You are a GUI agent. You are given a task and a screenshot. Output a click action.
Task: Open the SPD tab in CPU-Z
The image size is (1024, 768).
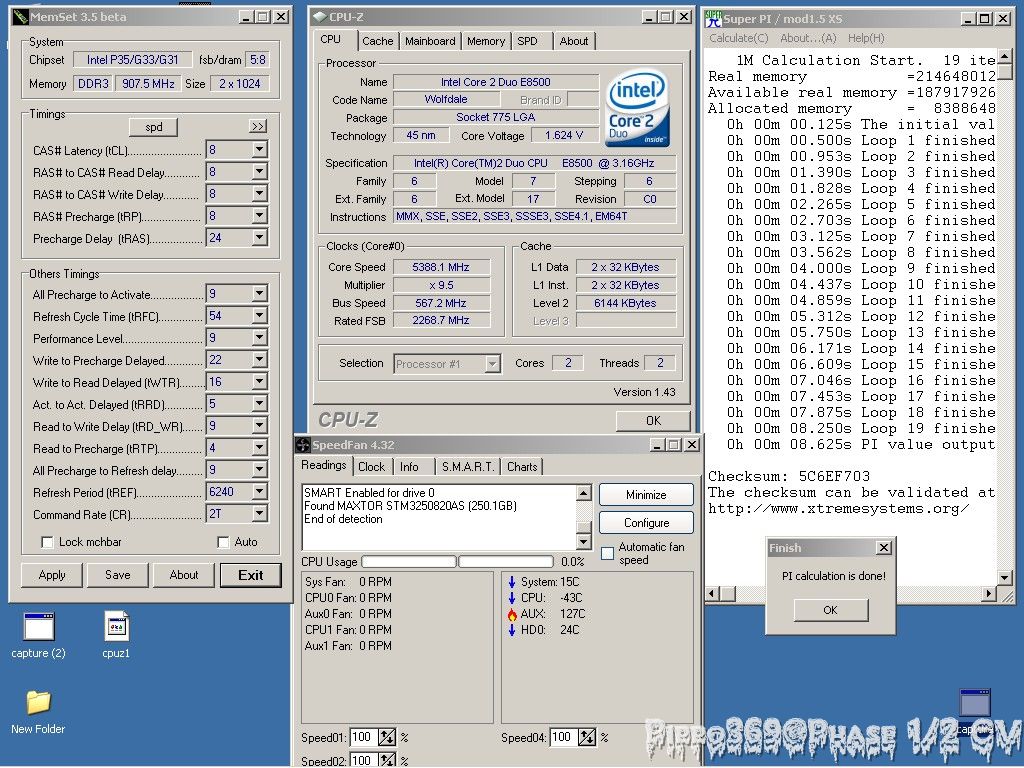pyautogui.click(x=528, y=41)
